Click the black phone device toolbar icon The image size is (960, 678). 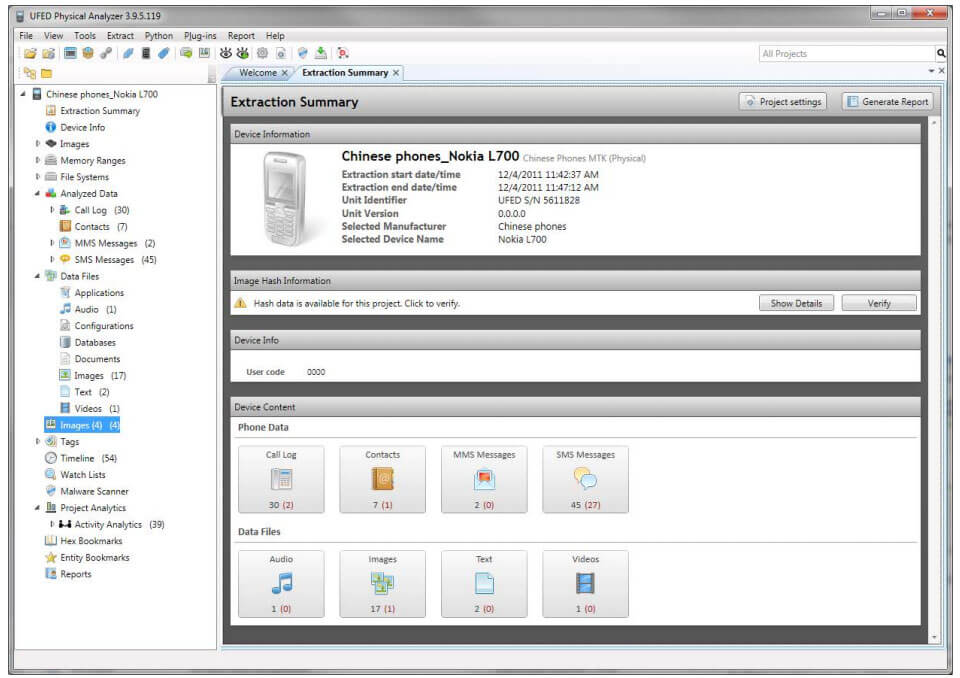click(x=146, y=53)
